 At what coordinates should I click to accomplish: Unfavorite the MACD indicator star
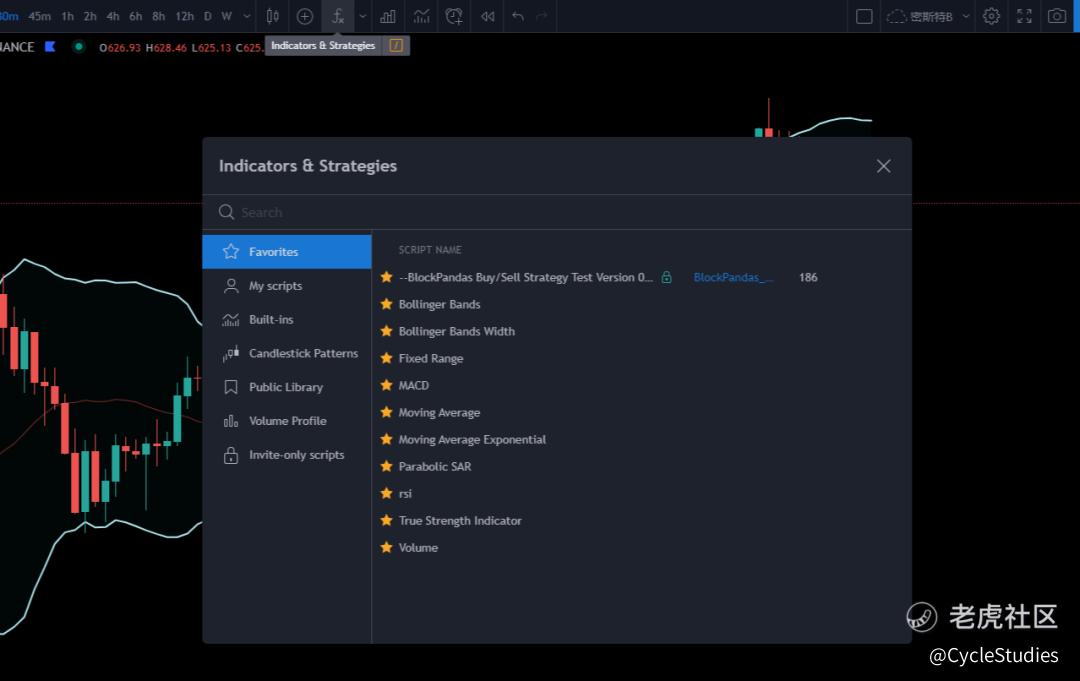[386, 385]
